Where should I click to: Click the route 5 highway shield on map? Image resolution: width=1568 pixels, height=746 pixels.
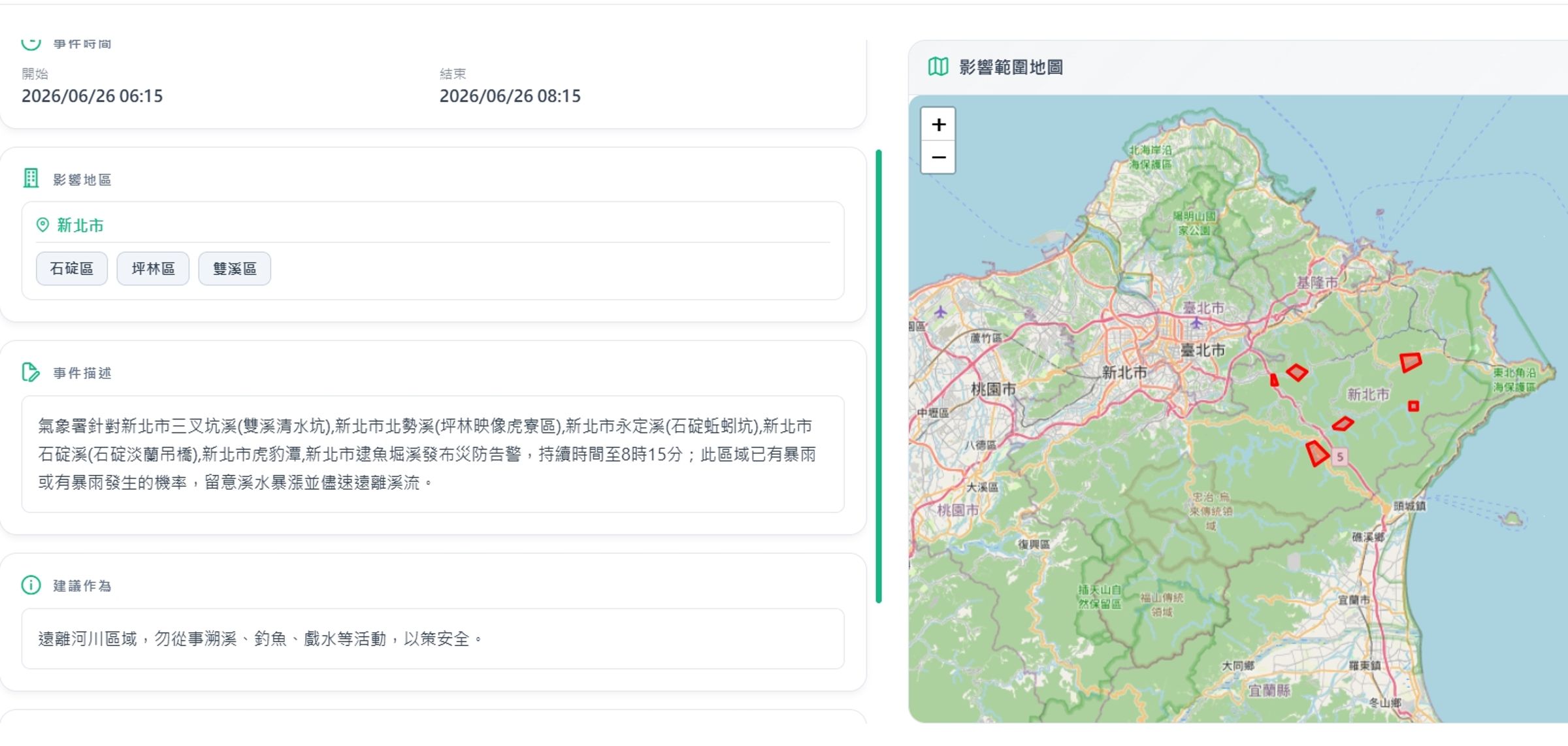[x=1340, y=457]
